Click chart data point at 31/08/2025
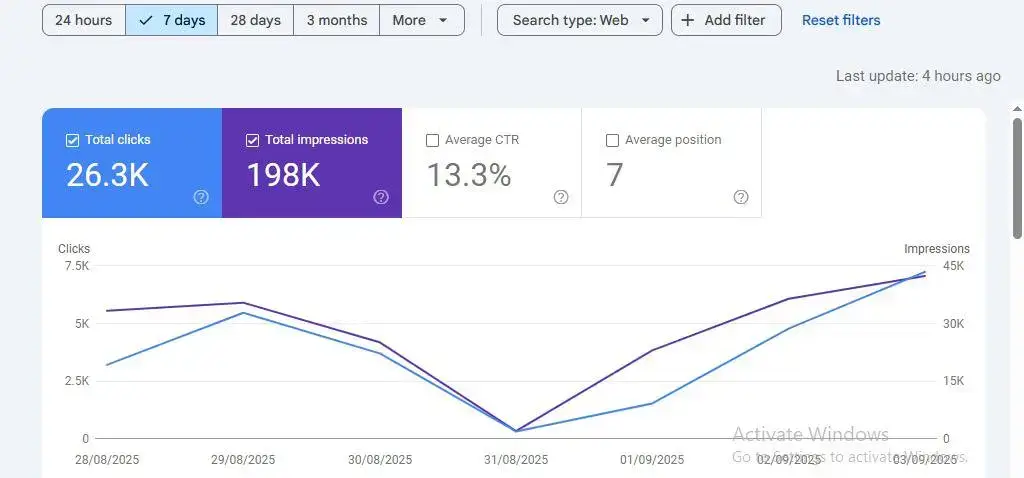1024x478 pixels. [516, 431]
